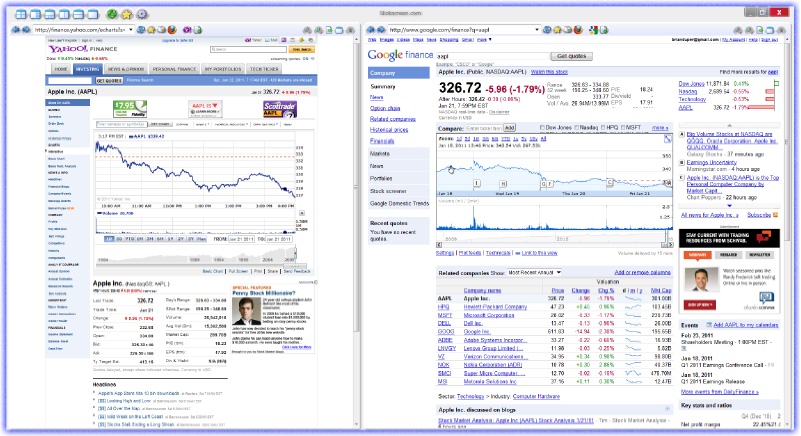Select Company in Google Finance sidebar

pos(398,73)
